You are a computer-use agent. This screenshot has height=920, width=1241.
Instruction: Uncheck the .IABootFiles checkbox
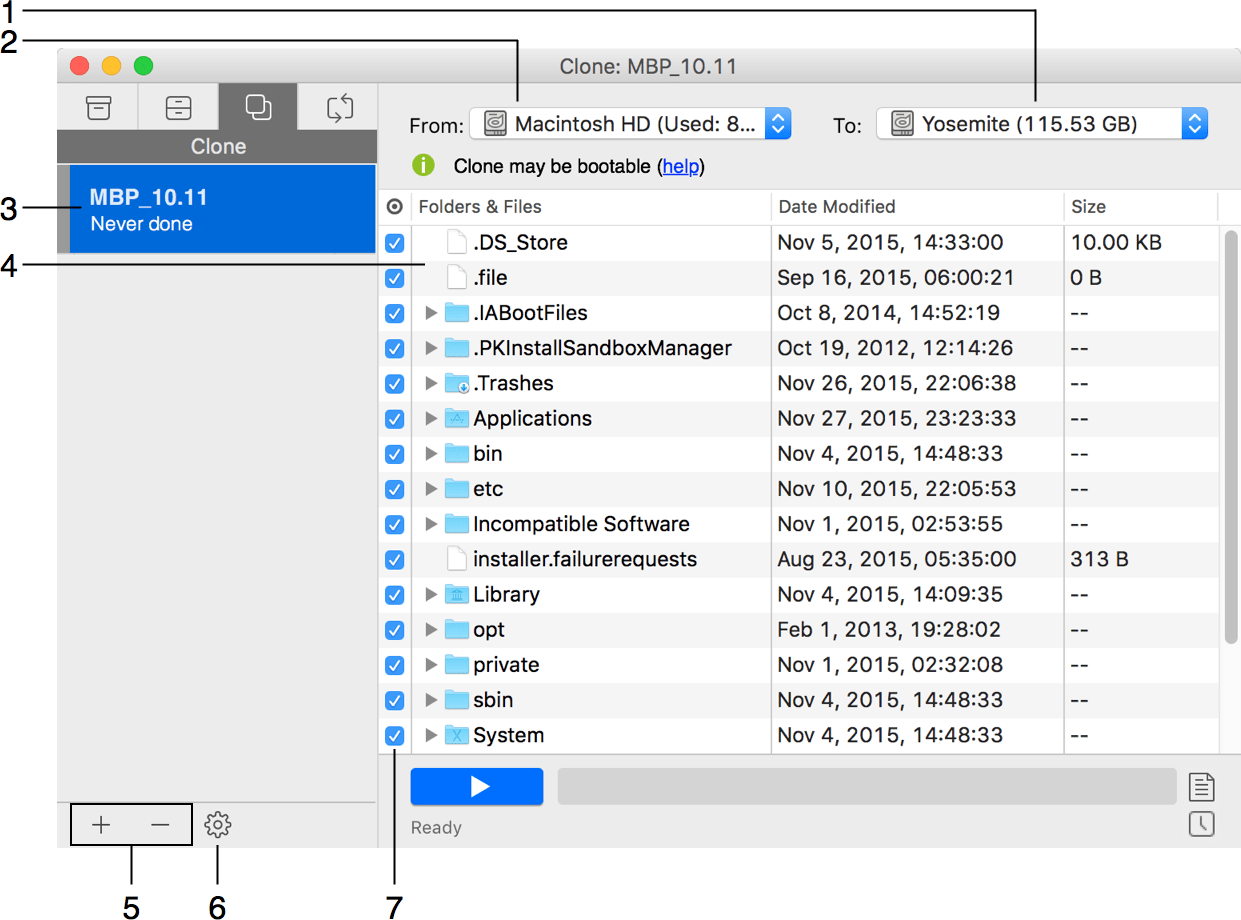click(395, 313)
